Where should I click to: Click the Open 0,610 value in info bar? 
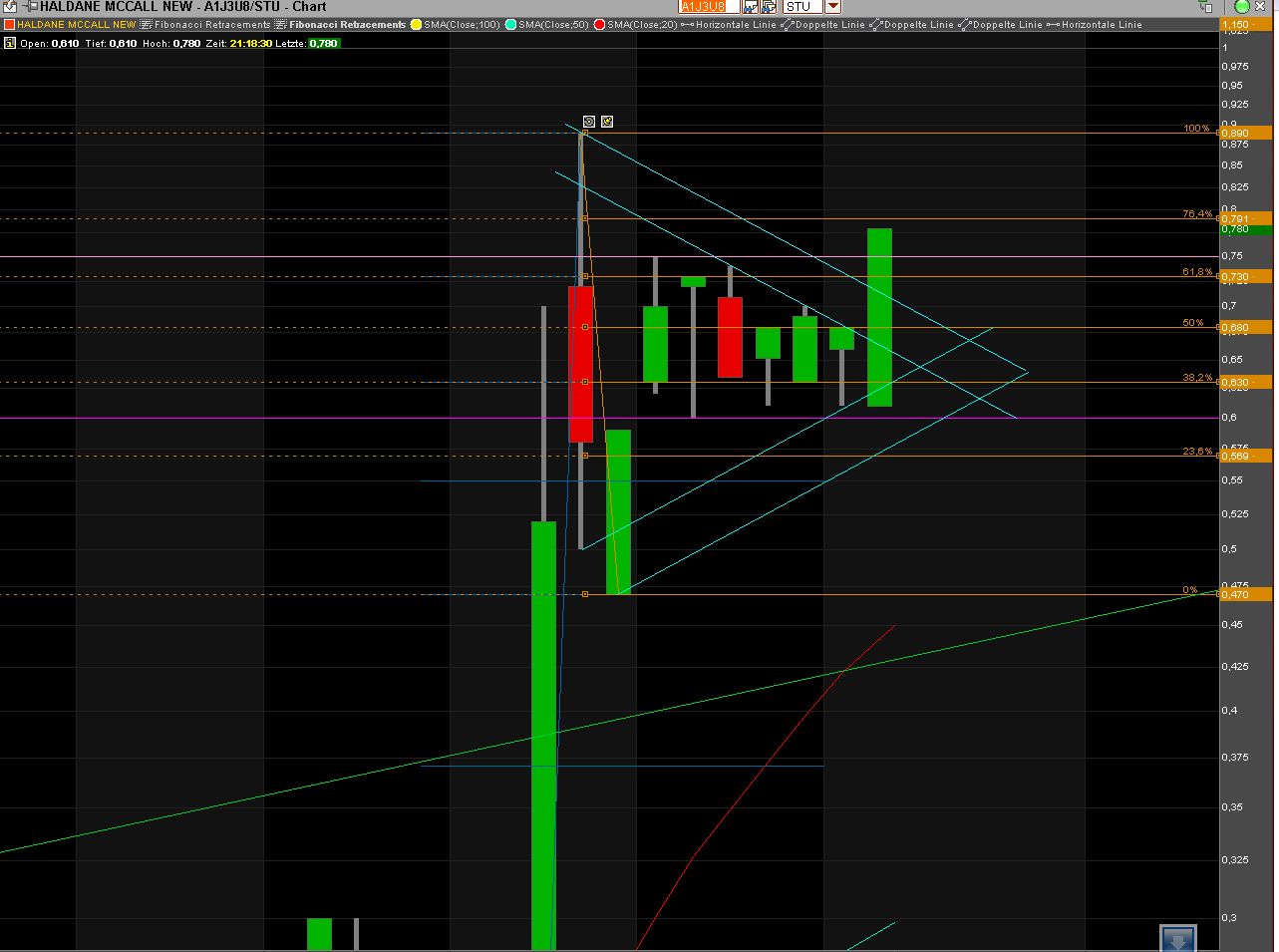tap(65, 44)
